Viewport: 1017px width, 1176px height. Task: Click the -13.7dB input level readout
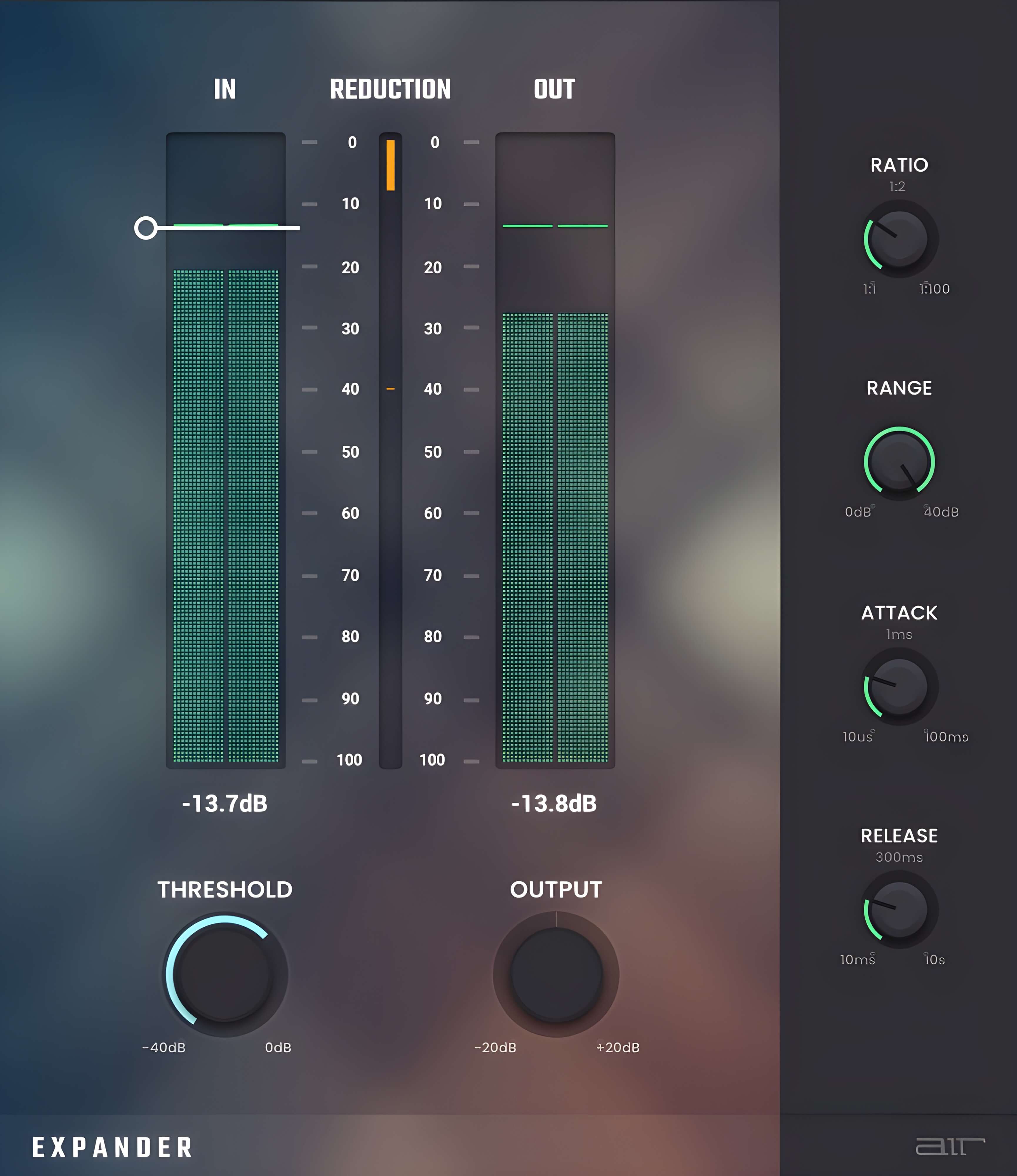pyautogui.click(x=225, y=803)
